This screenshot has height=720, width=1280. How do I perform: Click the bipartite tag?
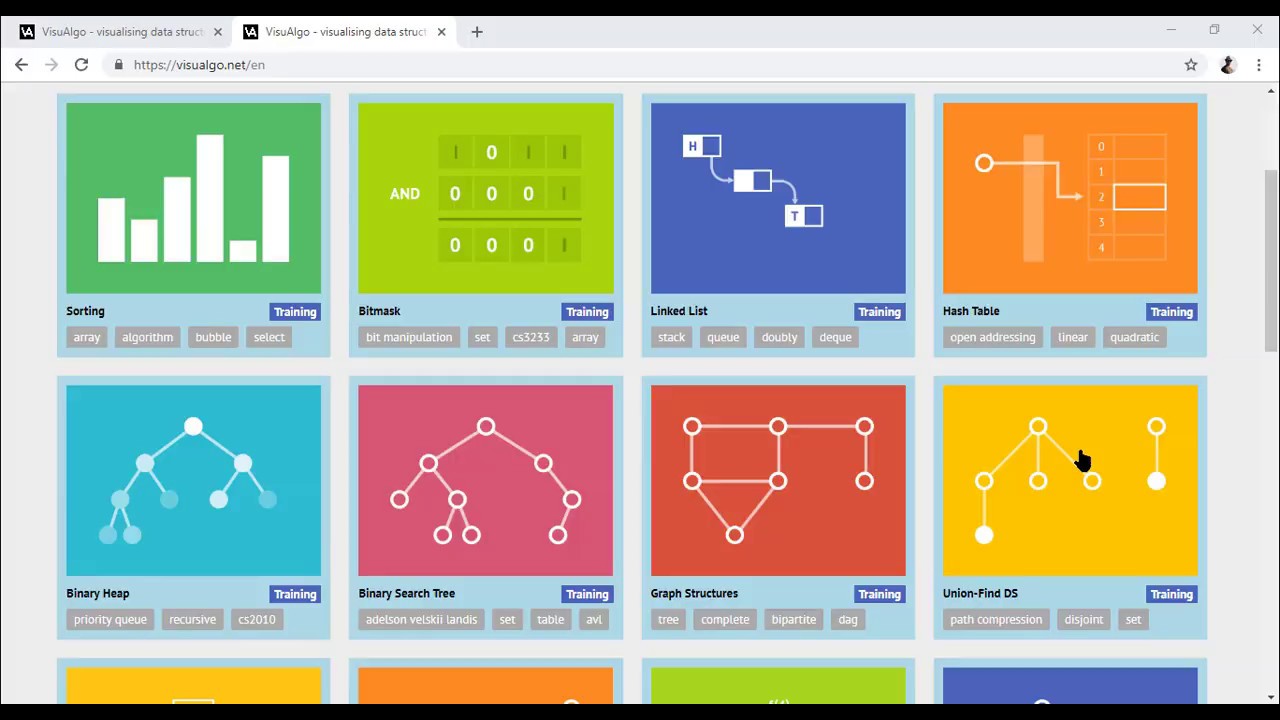[x=794, y=619]
